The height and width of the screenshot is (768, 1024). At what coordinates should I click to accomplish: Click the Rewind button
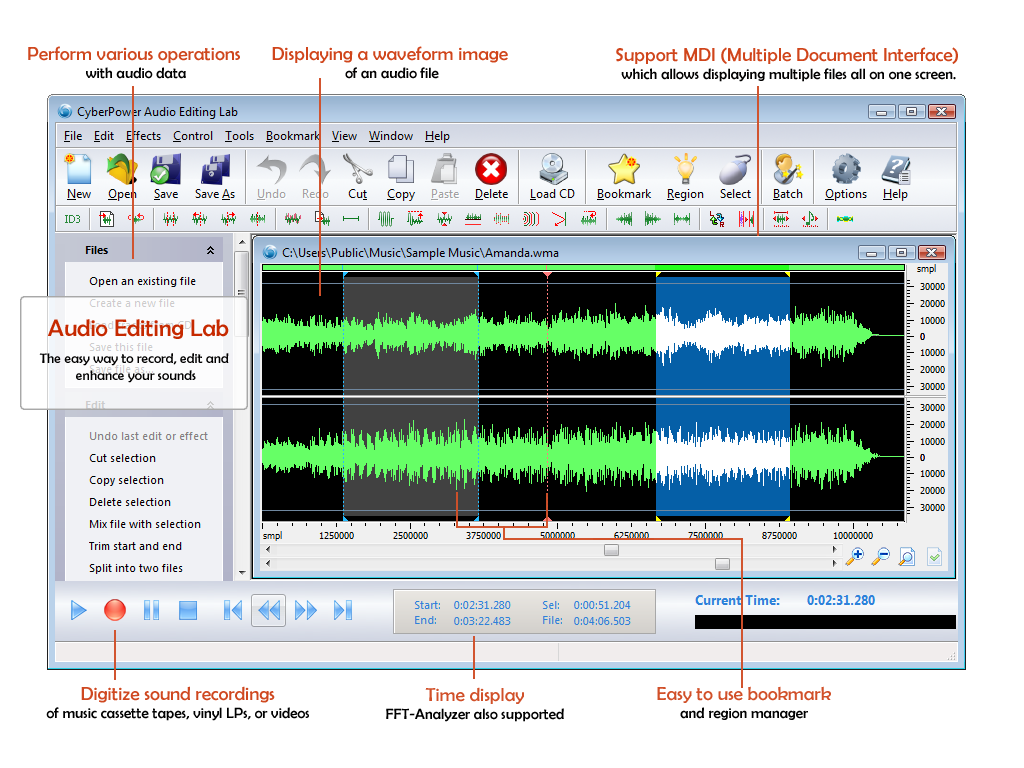[268, 610]
